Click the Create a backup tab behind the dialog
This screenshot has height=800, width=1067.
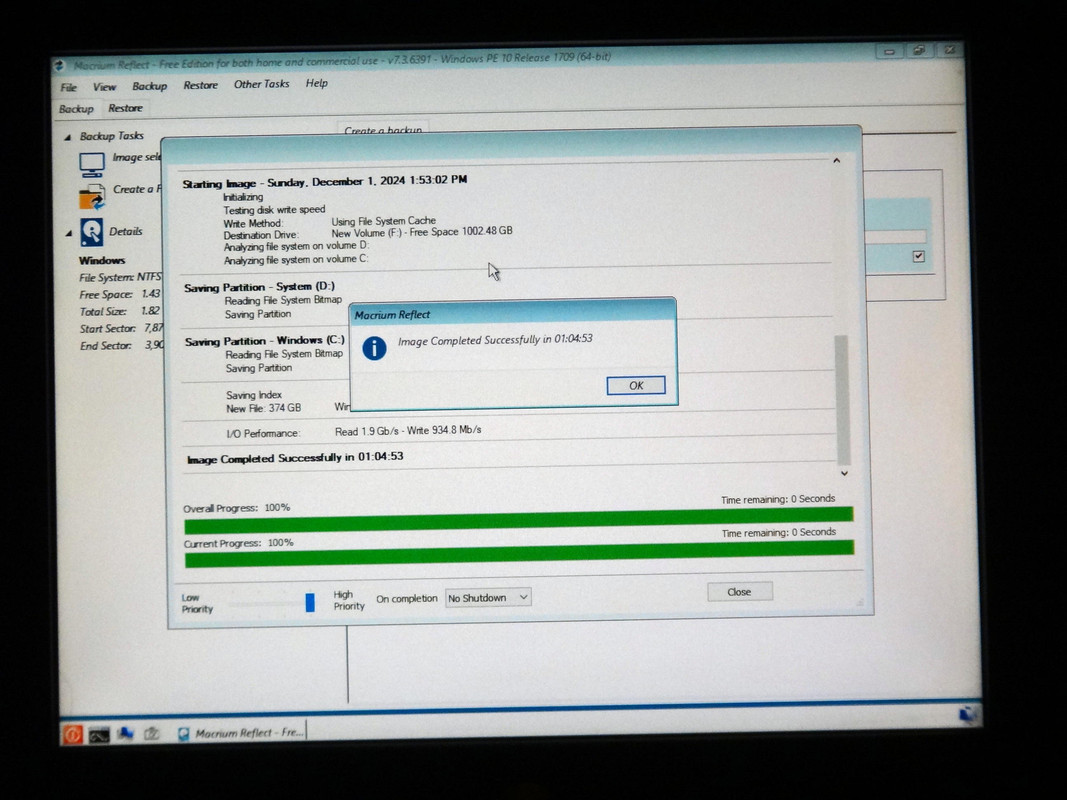[x=383, y=129]
